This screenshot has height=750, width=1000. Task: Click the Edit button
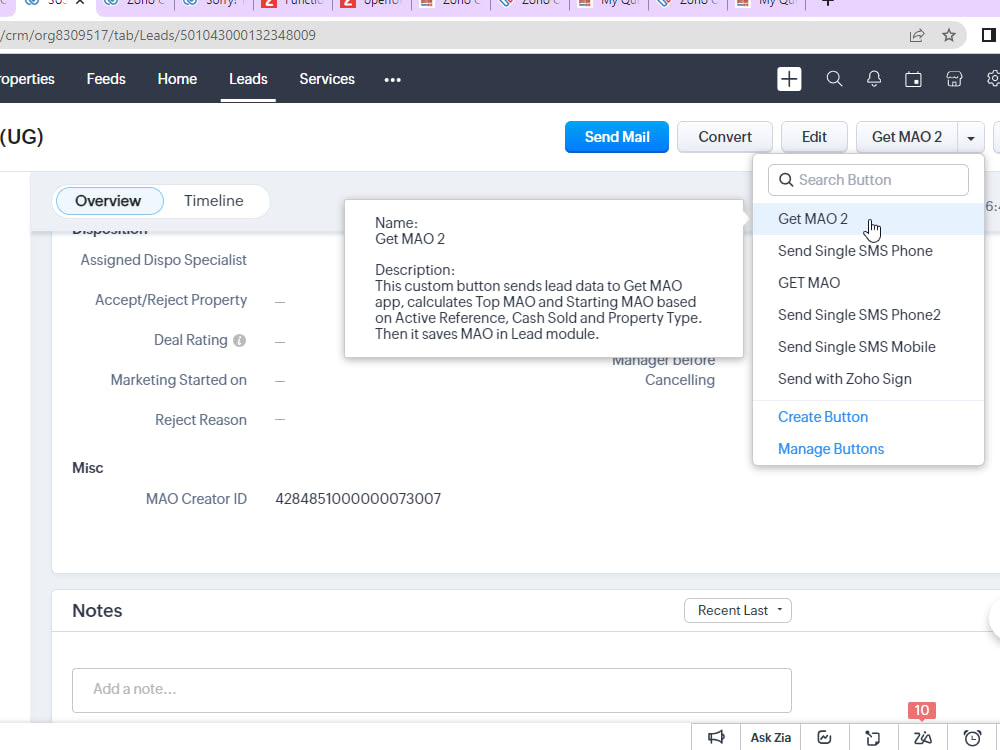(x=814, y=137)
